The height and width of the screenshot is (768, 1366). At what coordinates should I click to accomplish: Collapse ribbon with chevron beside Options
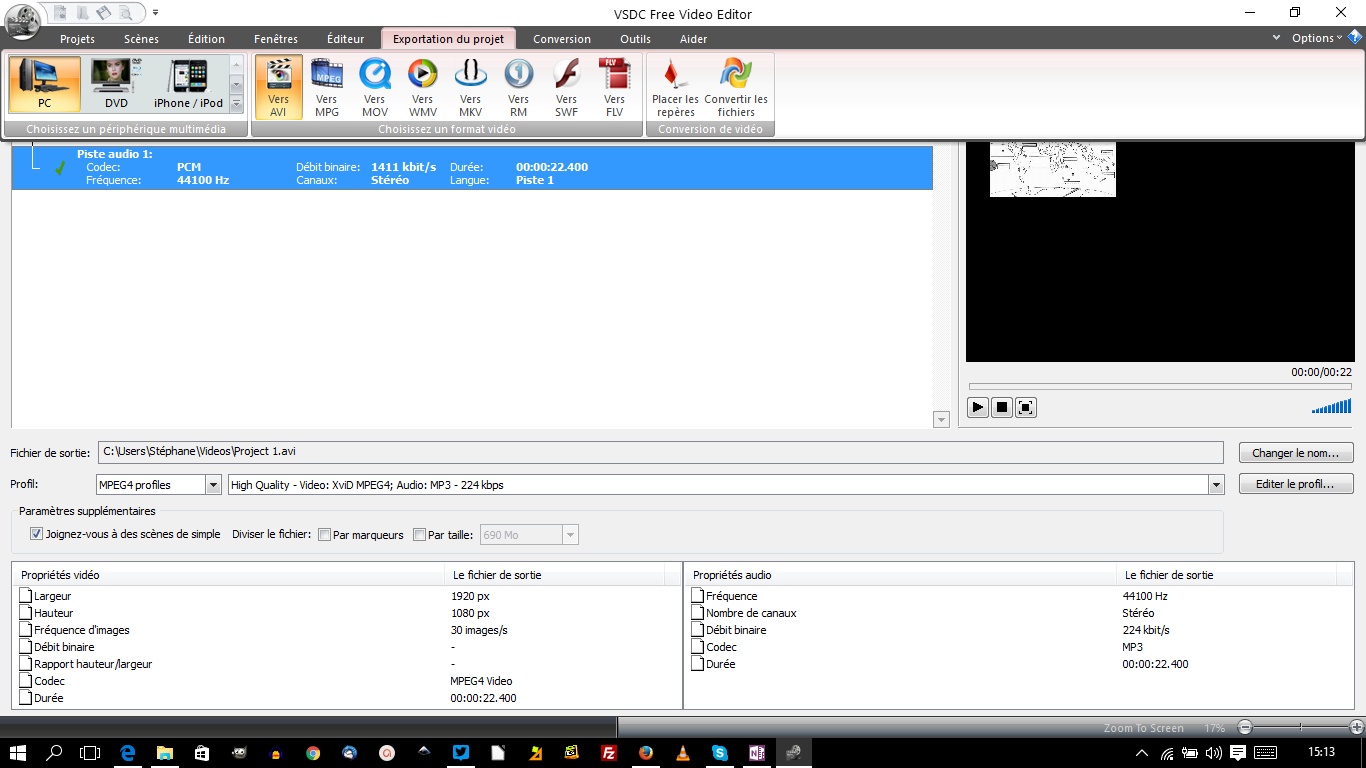(1276, 38)
